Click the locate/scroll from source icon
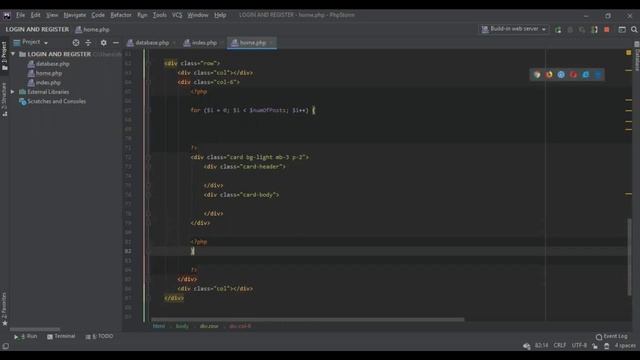 click(76, 42)
